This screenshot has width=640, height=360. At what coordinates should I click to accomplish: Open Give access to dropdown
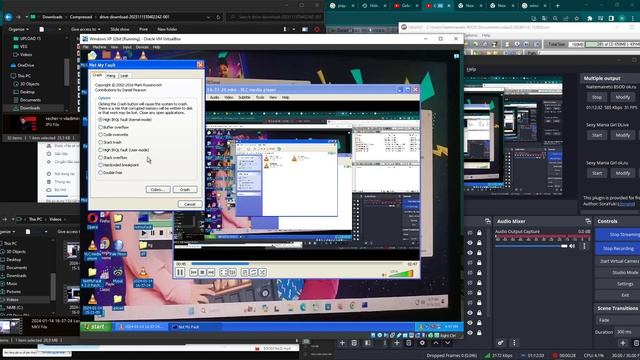coord(85,29)
